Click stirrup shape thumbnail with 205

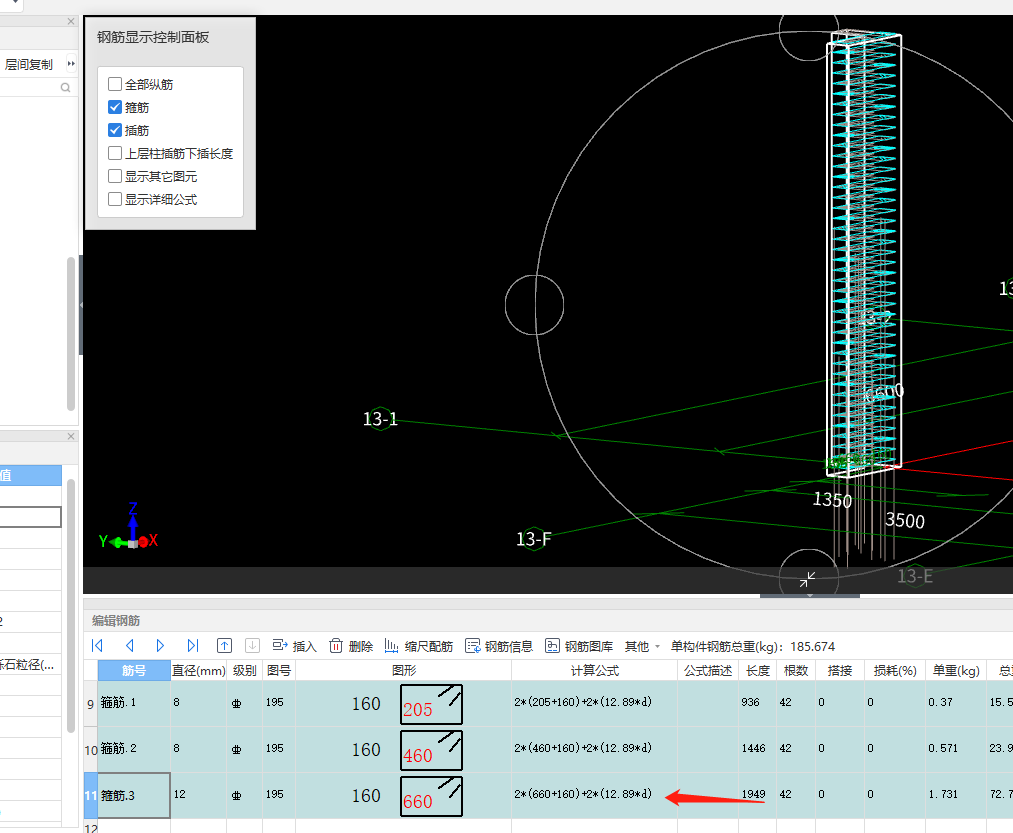point(431,704)
